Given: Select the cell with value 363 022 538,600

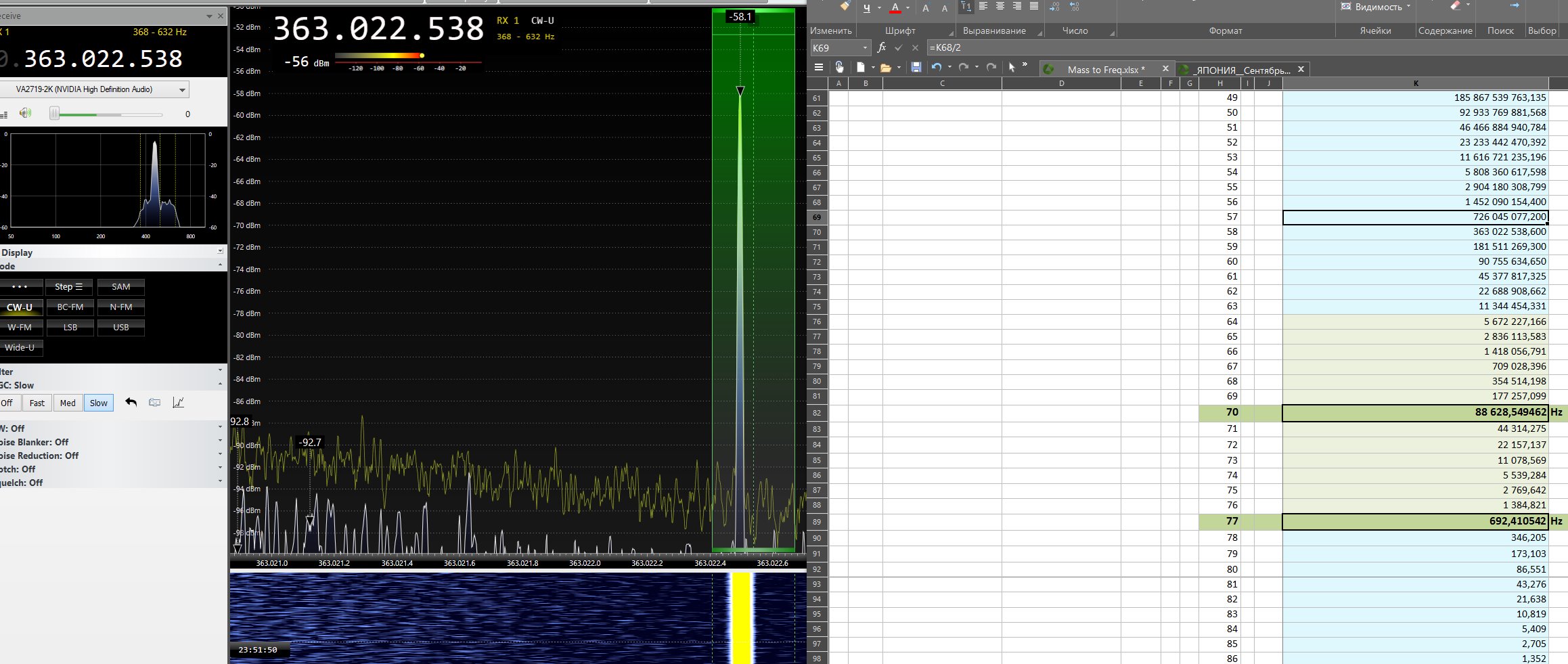Looking at the screenshot, I should [1415, 231].
